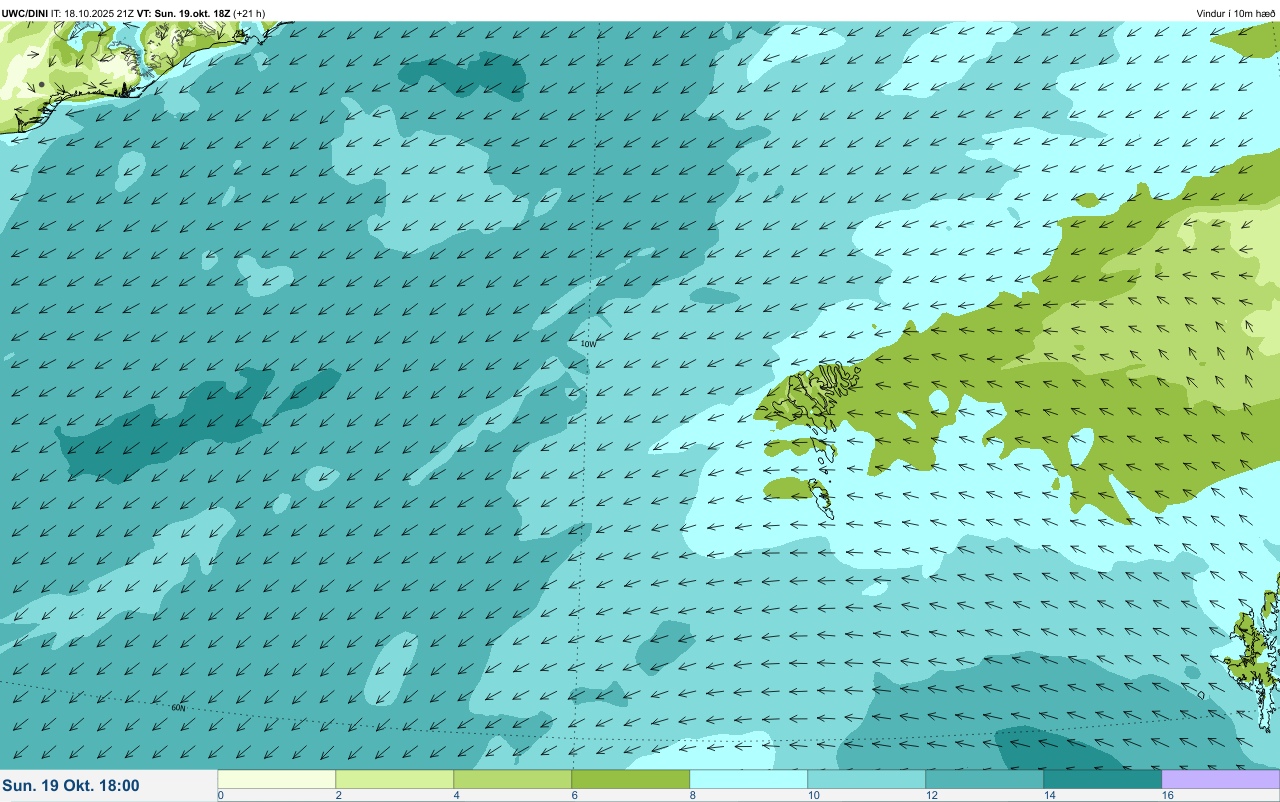1280x802 pixels.
Task: Click the pale yellow 0–2 legend swatch
Action: (277, 779)
